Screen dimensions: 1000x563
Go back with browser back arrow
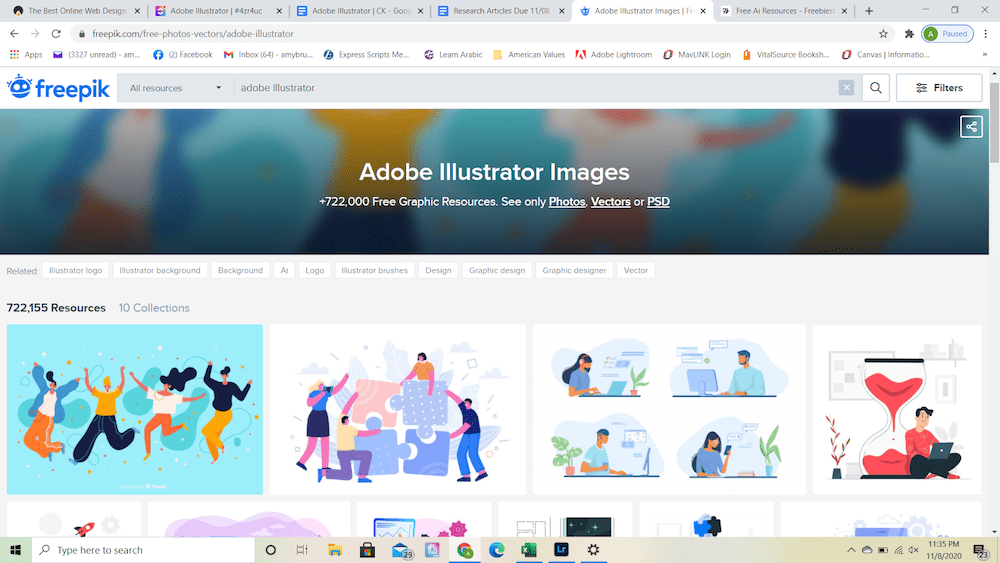pos(14,34)
